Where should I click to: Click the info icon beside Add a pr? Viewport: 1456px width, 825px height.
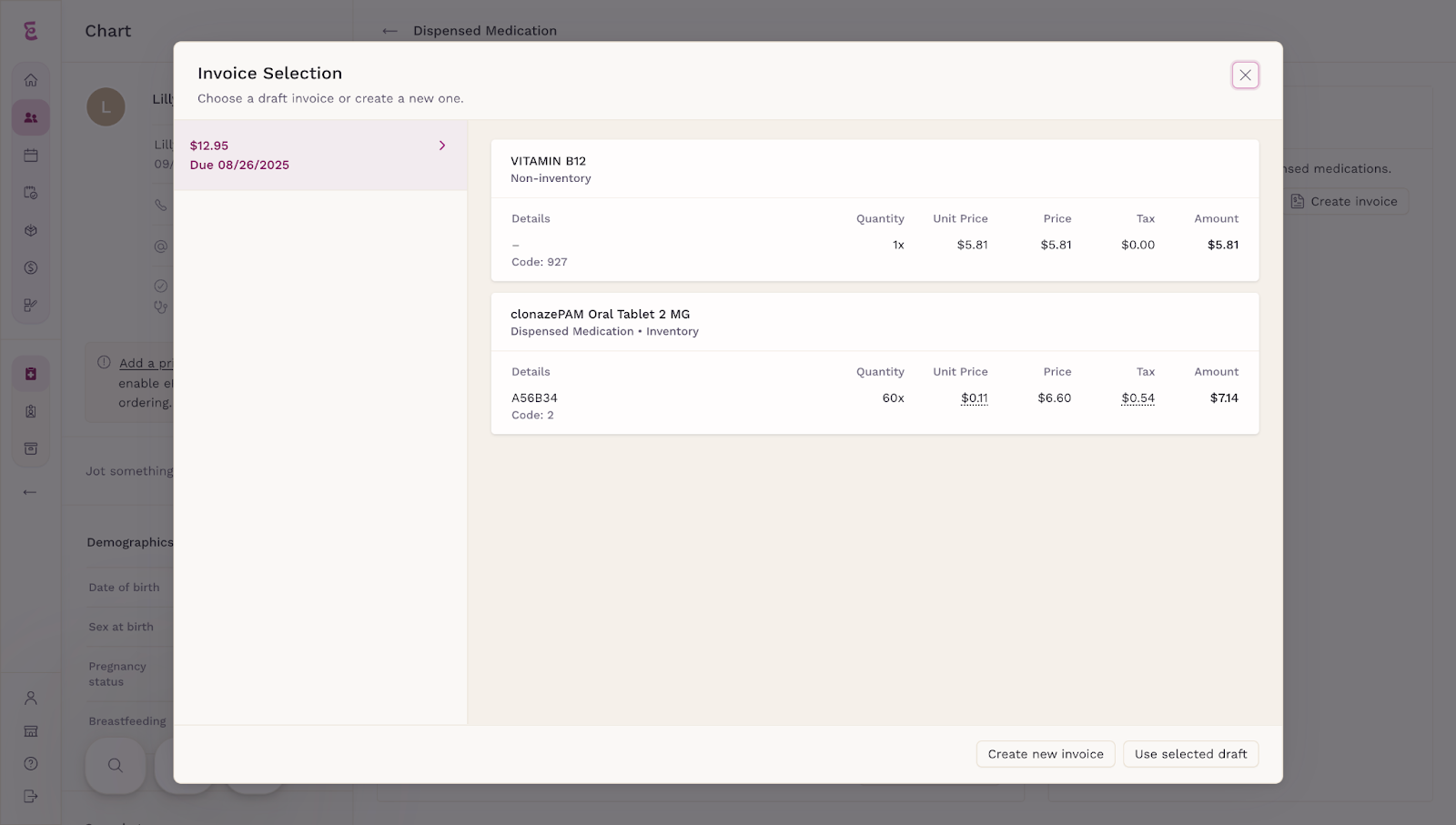pyautogui.click(x=105, y=362)
